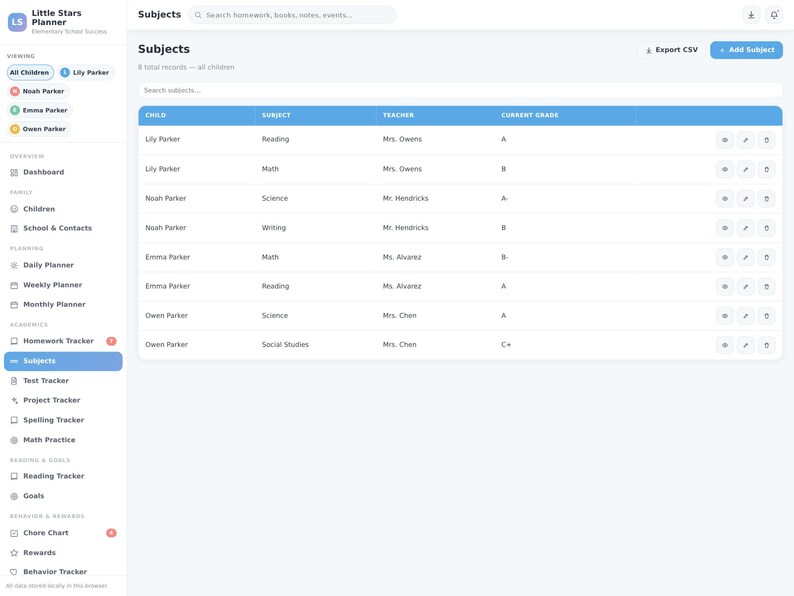Open Monthly Planner
Viewport: 794px width, 596px height.
coord(63,304)
